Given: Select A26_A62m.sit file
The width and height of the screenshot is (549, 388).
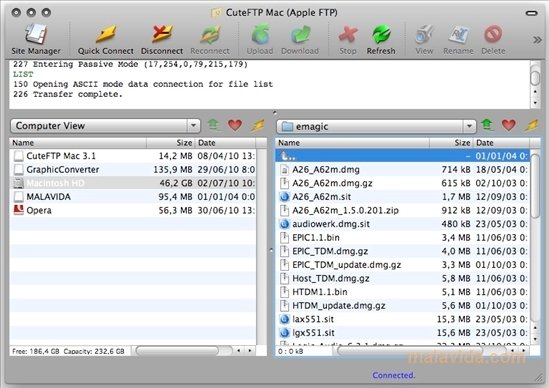Looking at the screenshot, I should [x=403, y=197].
